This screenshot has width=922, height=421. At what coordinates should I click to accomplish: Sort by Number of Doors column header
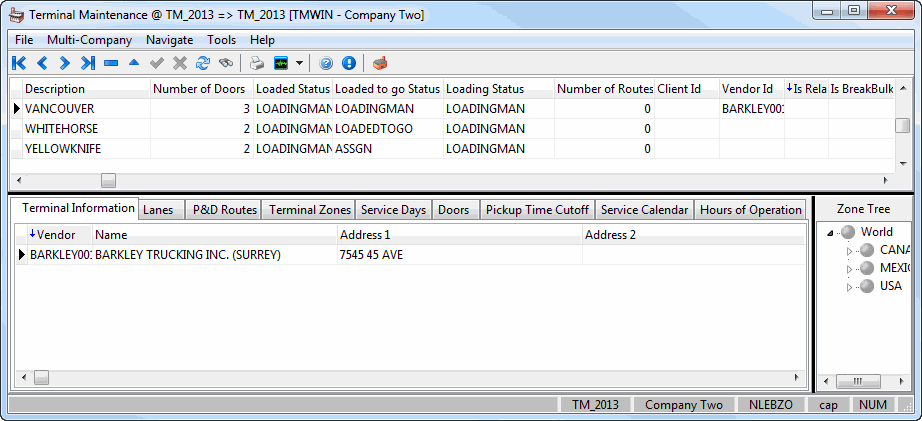coord(200,89)
